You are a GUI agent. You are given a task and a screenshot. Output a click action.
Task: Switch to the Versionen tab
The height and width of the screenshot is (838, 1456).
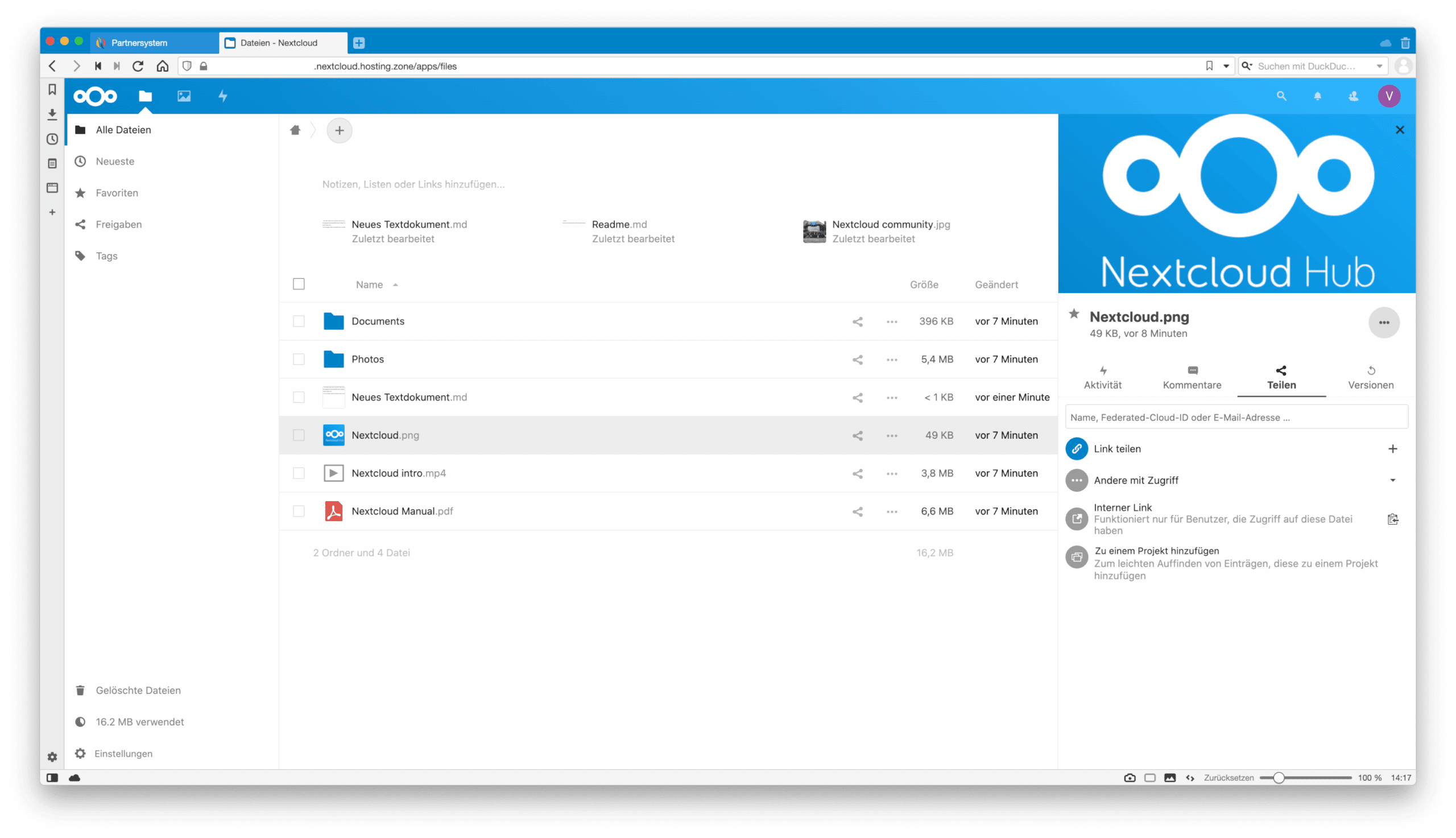pyautogui.click(x=1370, y=378)
